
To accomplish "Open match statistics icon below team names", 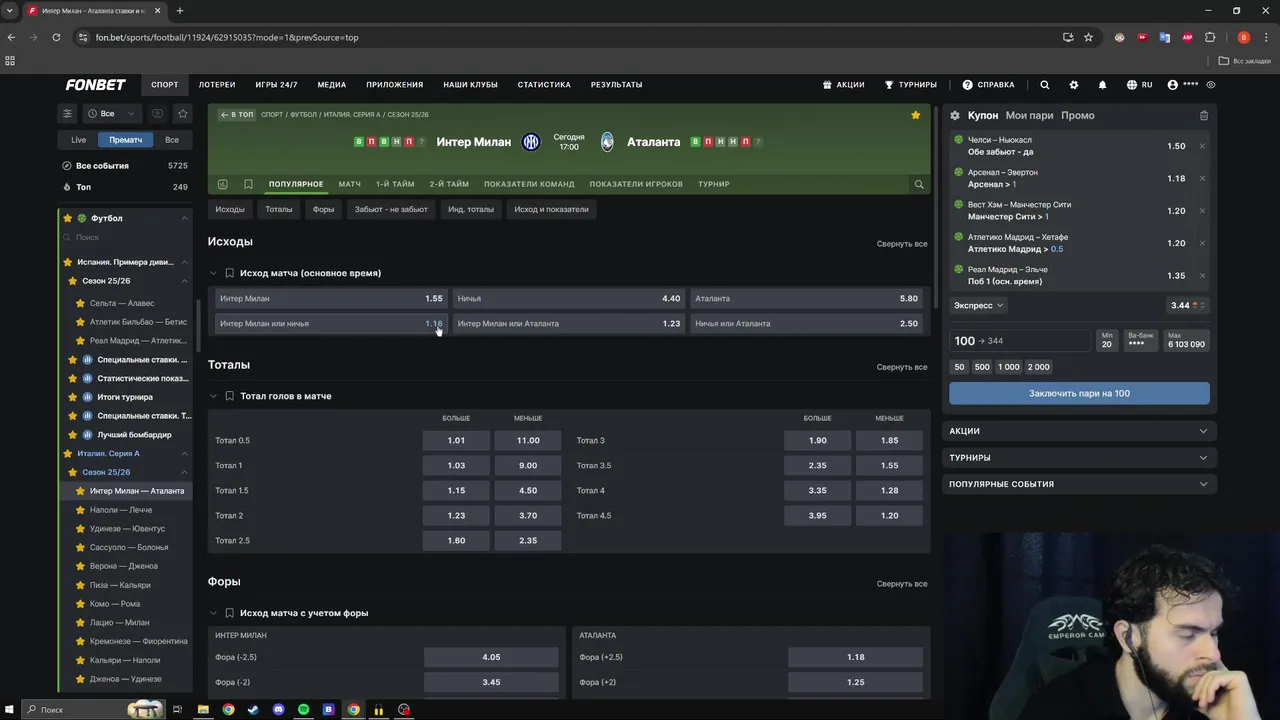I will point(222,184).
